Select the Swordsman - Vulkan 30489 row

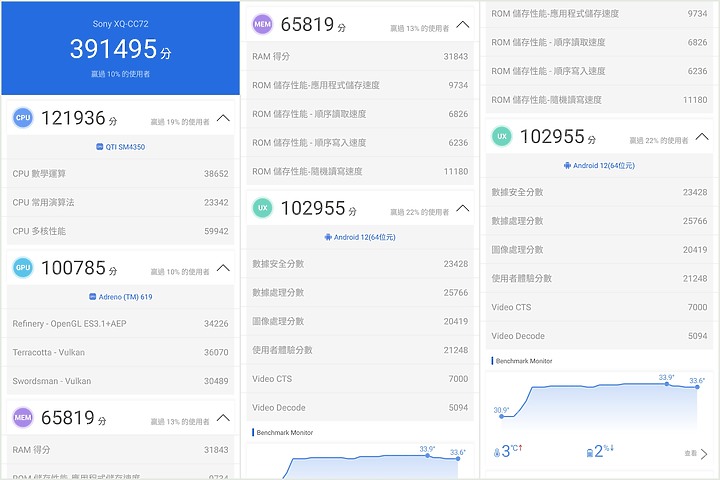coord(120,381)
